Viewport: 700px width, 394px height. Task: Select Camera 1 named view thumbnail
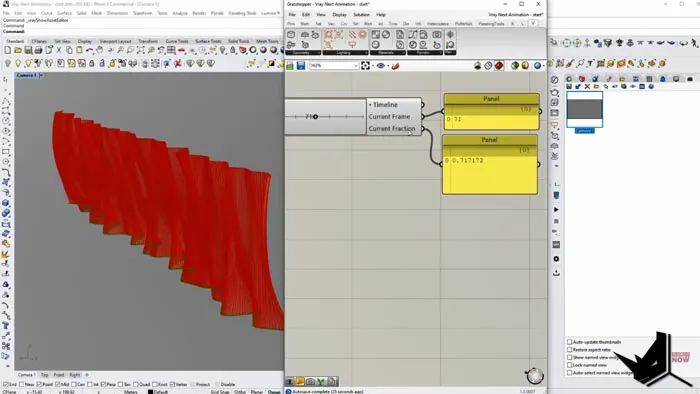[584, 109]
